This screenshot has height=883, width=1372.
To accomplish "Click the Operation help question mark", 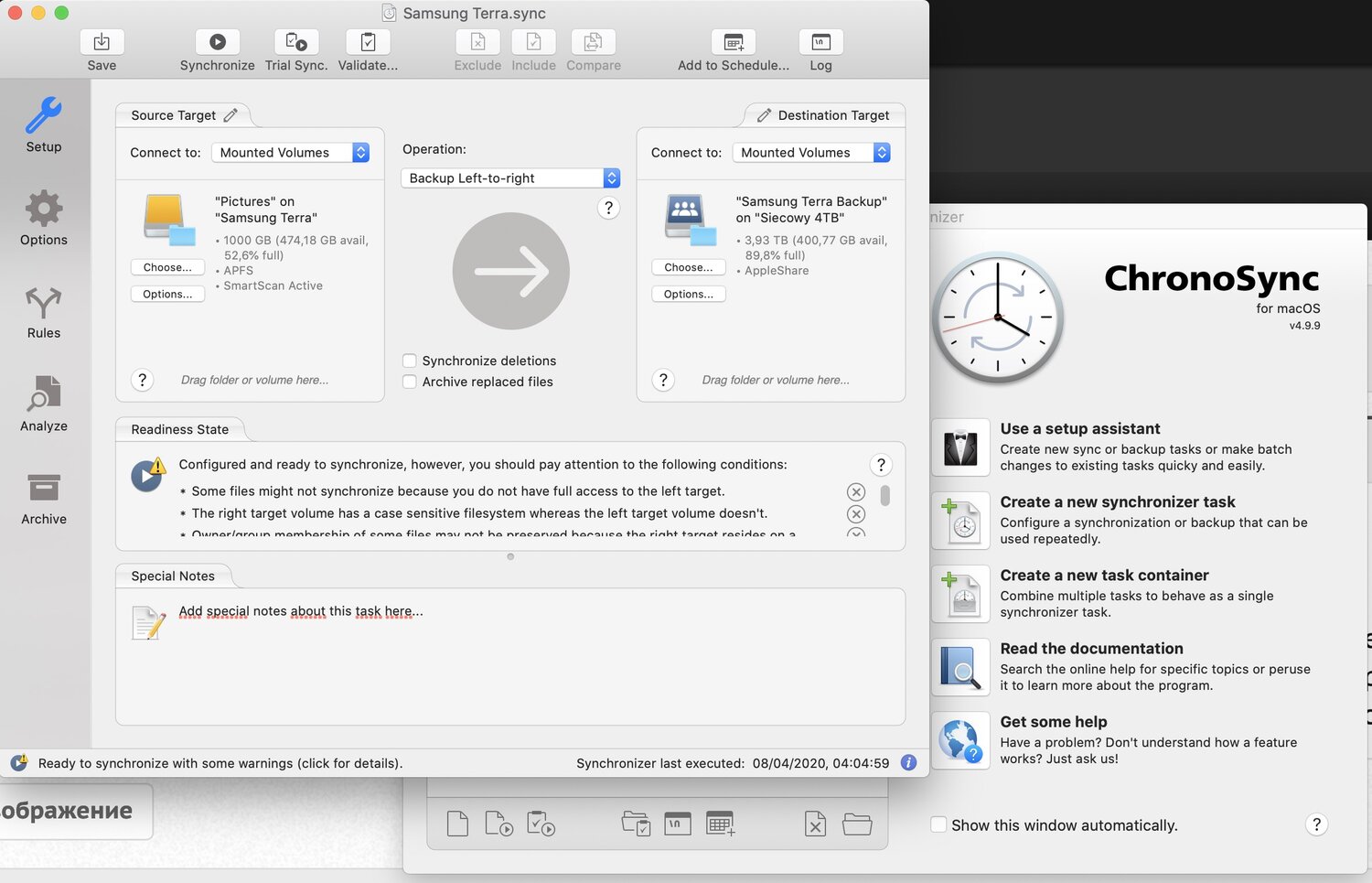I will 608,208.
